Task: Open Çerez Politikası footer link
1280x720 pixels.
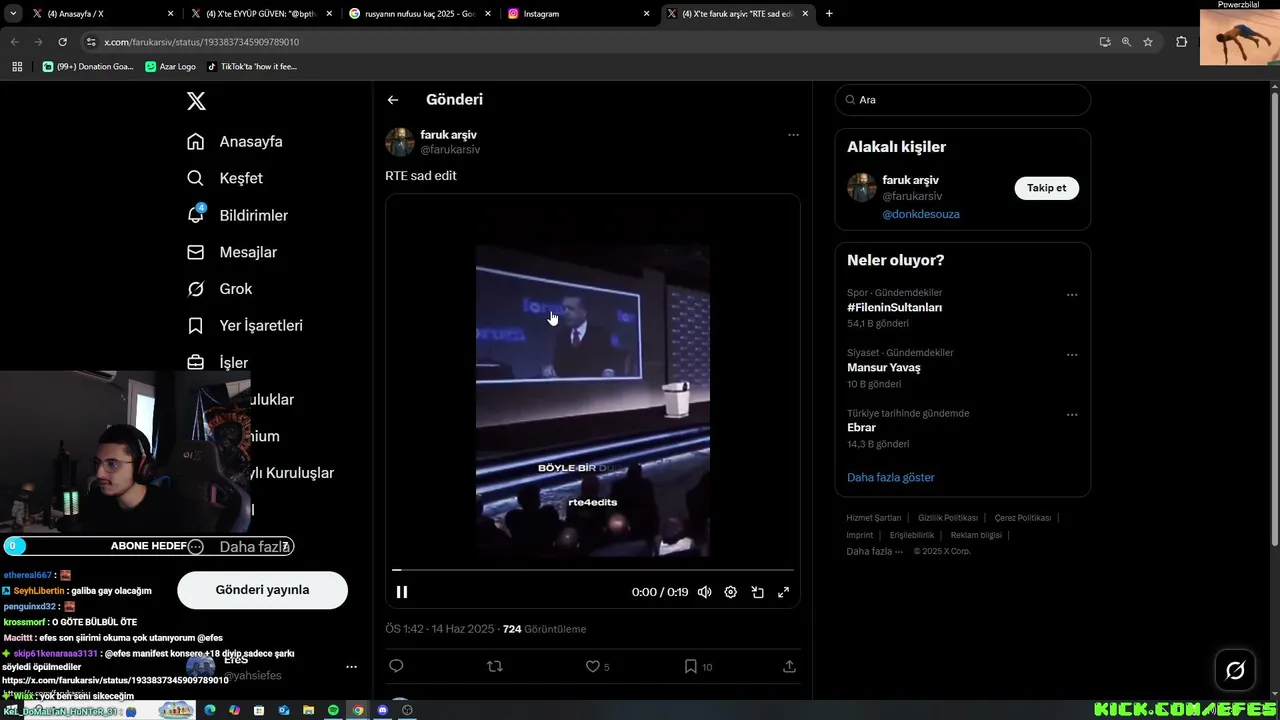Action: tap(1023, 518)
